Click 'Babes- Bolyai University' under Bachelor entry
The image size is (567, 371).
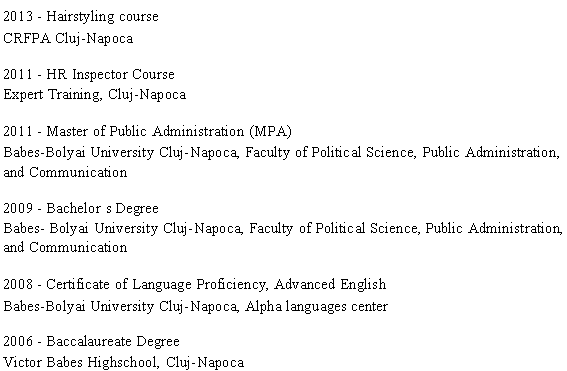tap(81, 229)
